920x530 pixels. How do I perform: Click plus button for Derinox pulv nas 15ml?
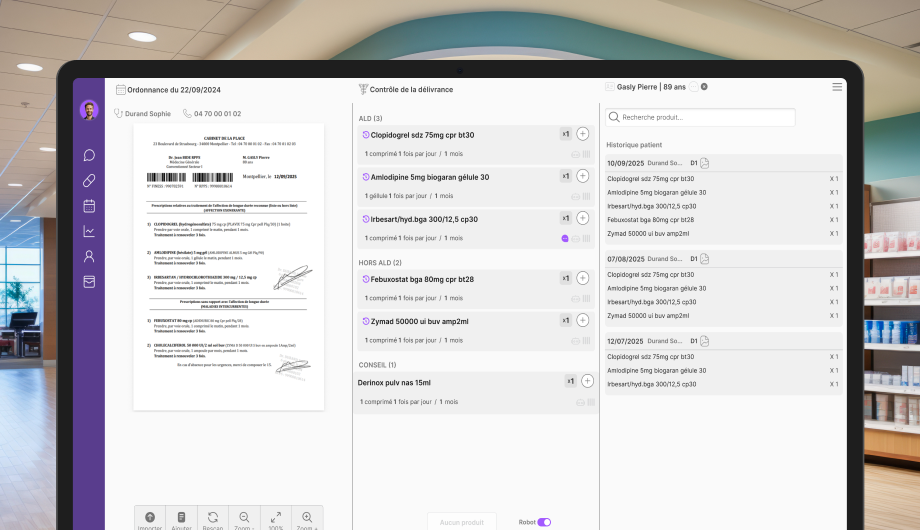587,381
